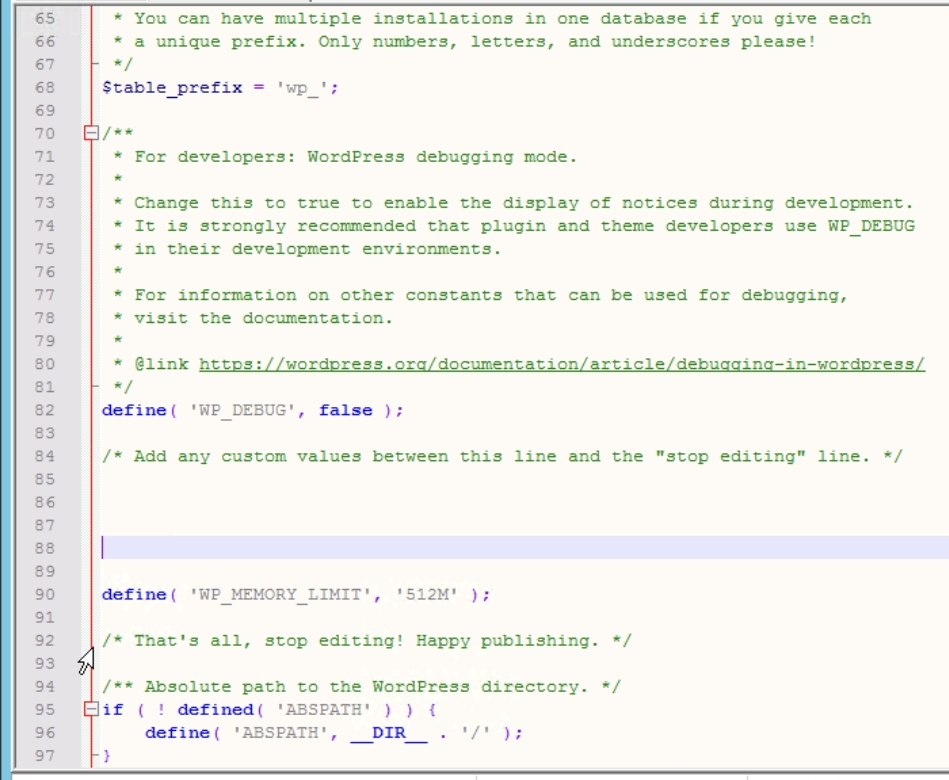Click WP_DEBUG text in line 74 comment

point(872,226)
